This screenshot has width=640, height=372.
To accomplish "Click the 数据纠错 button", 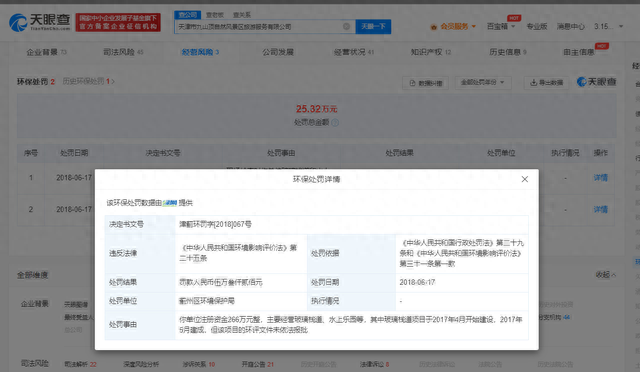I will coord(425,83).
